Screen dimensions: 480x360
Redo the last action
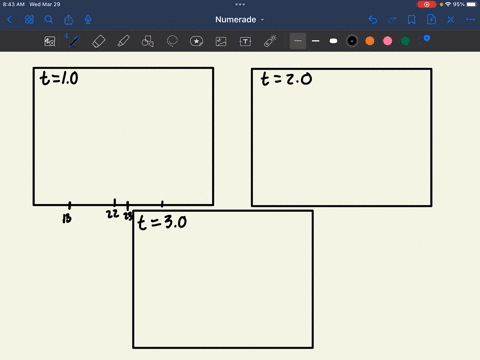tap(392, 20)
